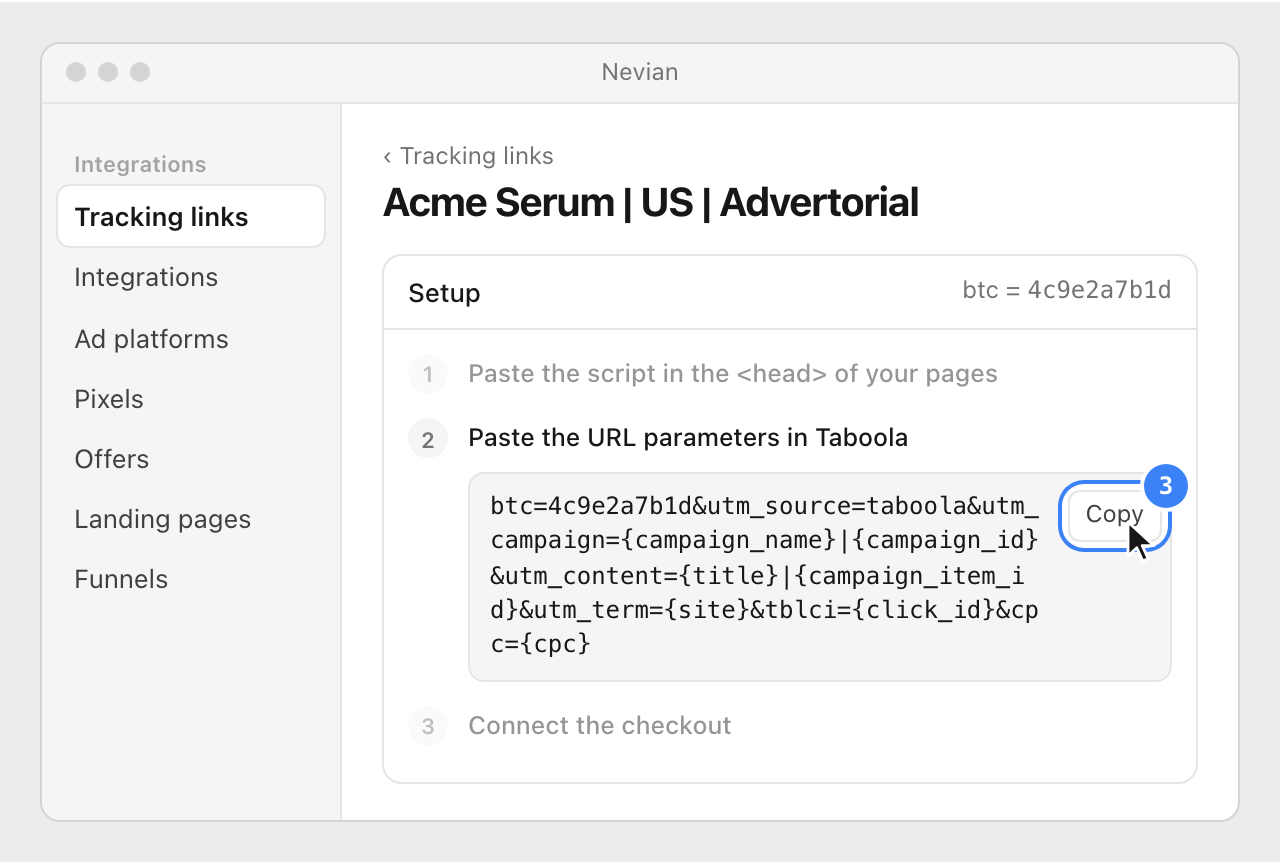Maximize the Nevian window
This screenshot has width=1280, height=864.
[x=140, y=72]
